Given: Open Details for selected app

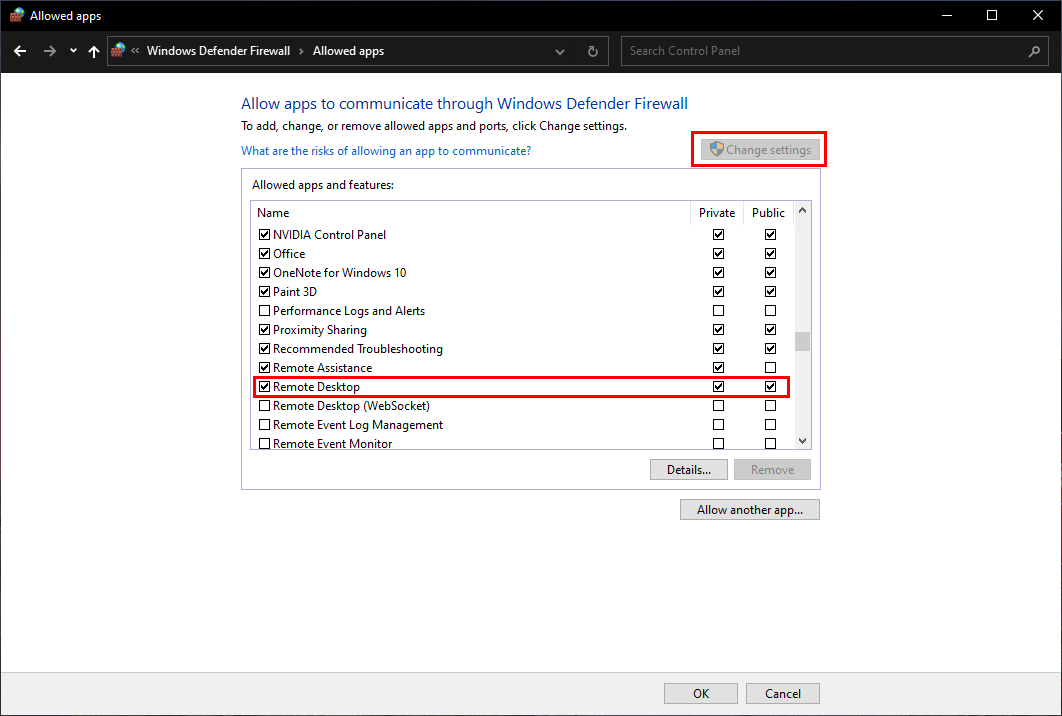Looking at the screenshot, I should click(x=689, y=469).
